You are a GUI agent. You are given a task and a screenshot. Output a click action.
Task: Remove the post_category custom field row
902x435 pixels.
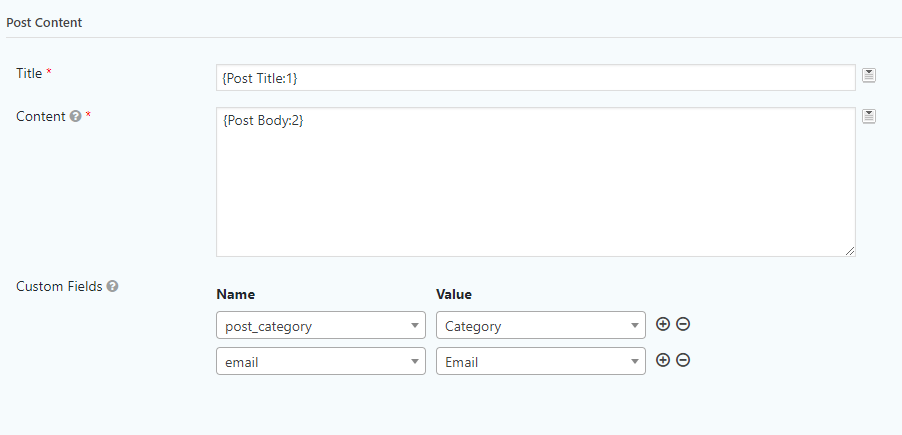(x=683, y=324)
